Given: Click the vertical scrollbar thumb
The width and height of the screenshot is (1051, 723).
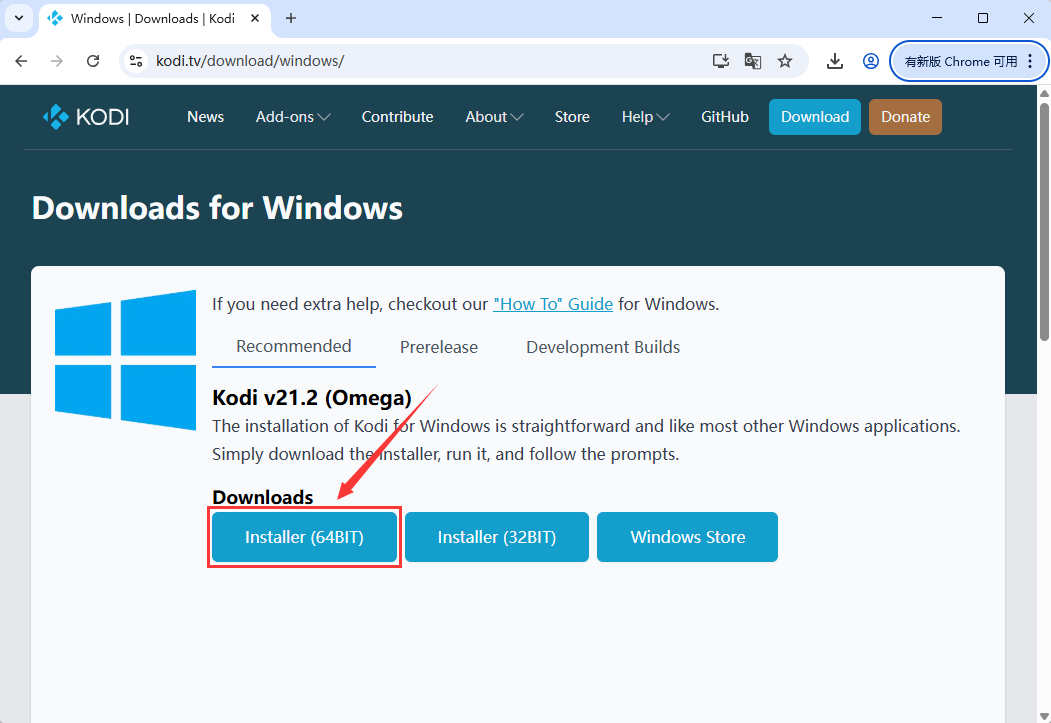Looking at the screenshot, I should pos(1044,221).
